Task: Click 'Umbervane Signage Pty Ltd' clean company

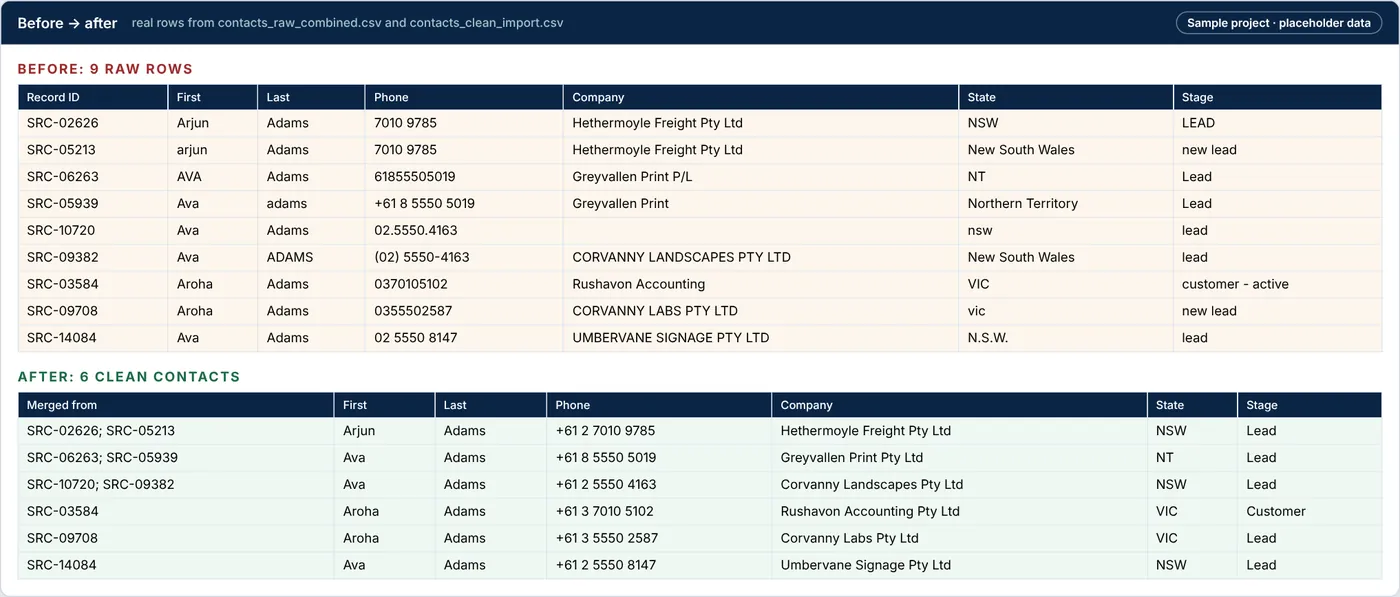Action: pos(960,566)
